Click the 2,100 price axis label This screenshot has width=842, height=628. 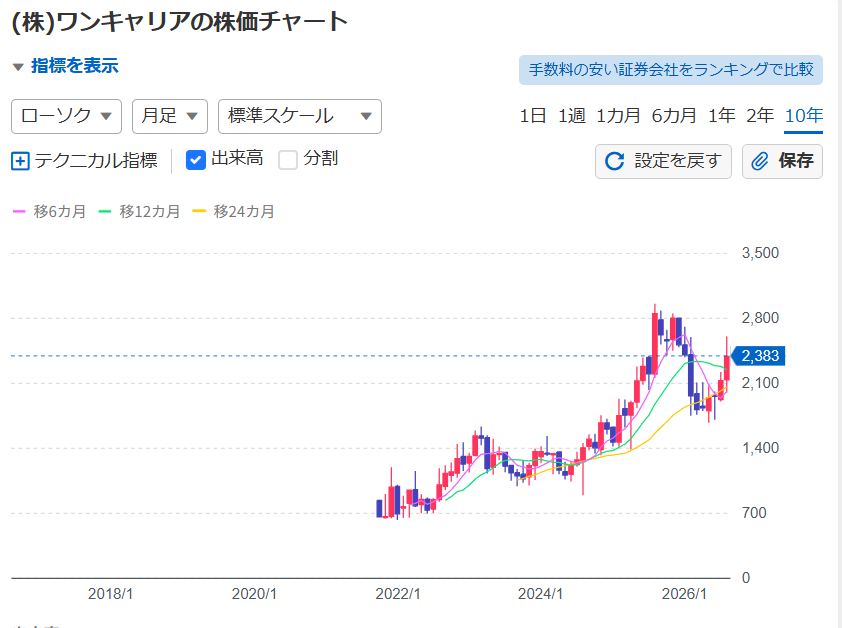pos(760,383)
